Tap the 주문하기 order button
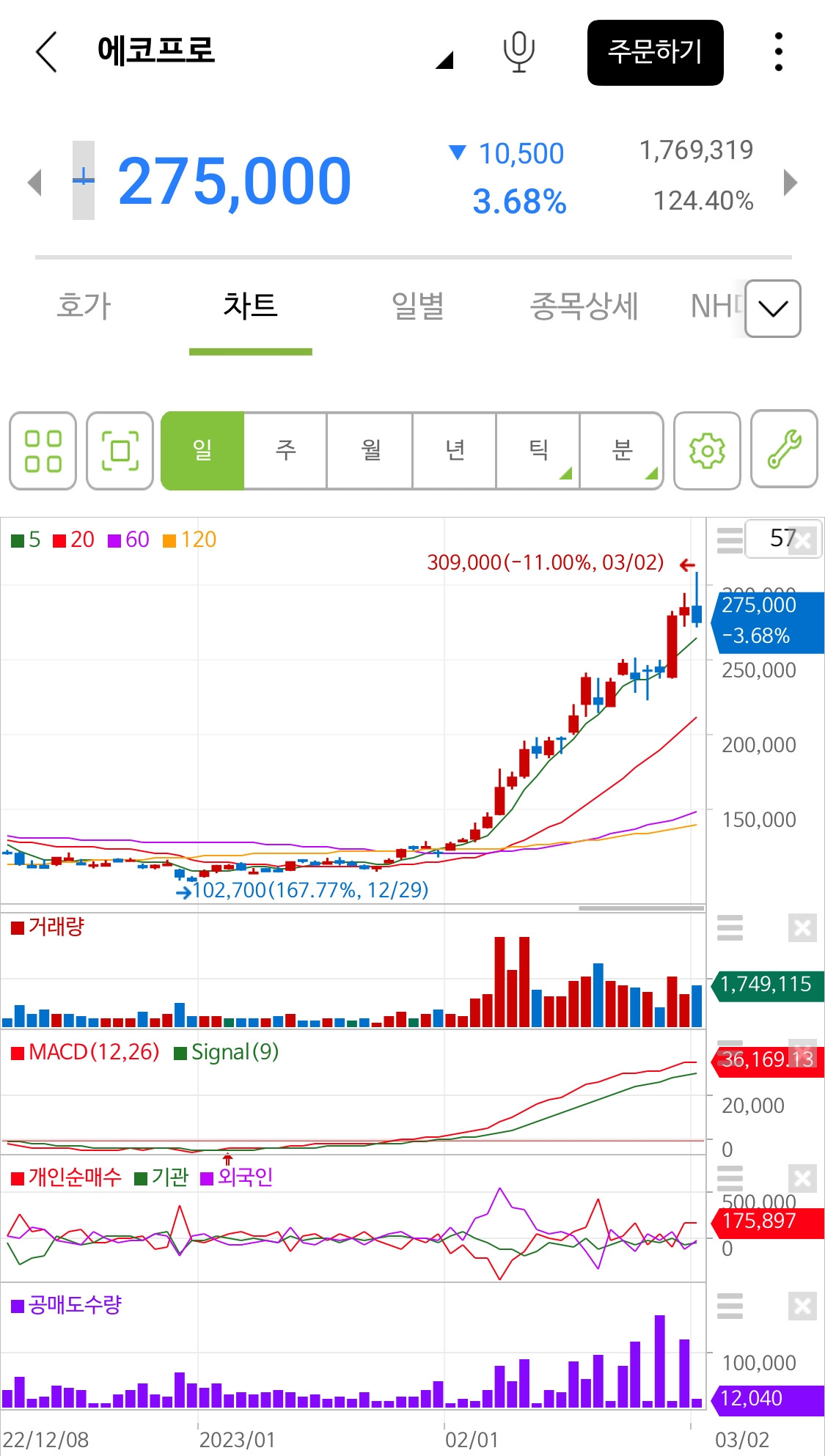The width and height of the screenshot is (825, 1456). tap(655, 53)
